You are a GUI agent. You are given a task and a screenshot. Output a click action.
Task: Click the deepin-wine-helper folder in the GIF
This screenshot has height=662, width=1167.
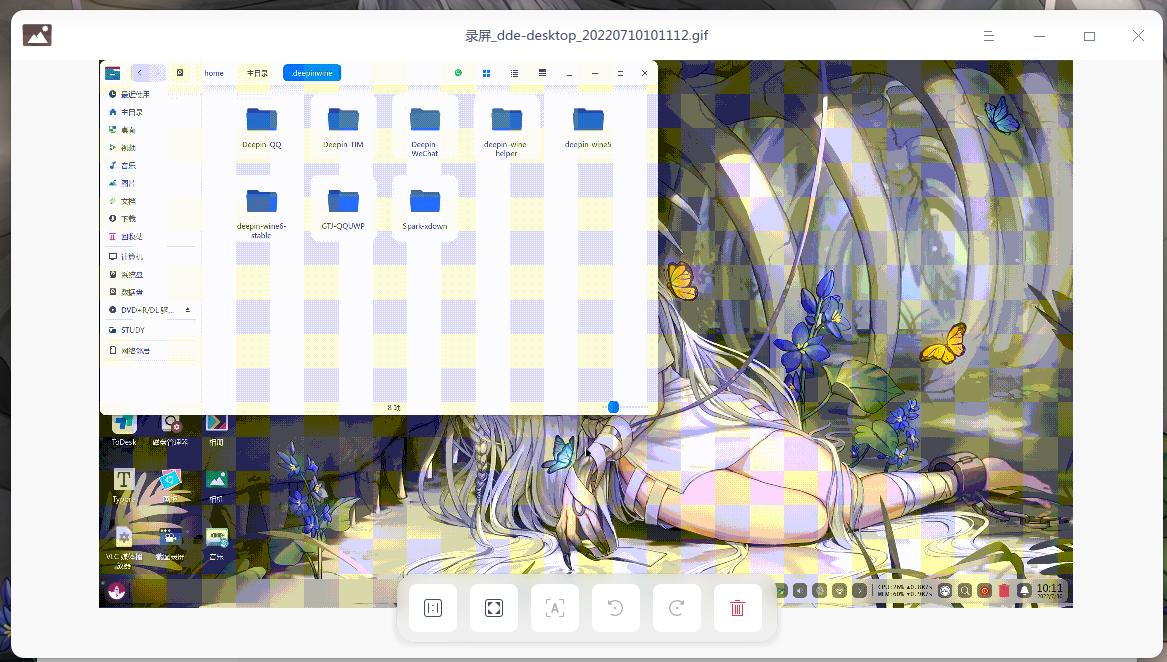pos(506,130)
